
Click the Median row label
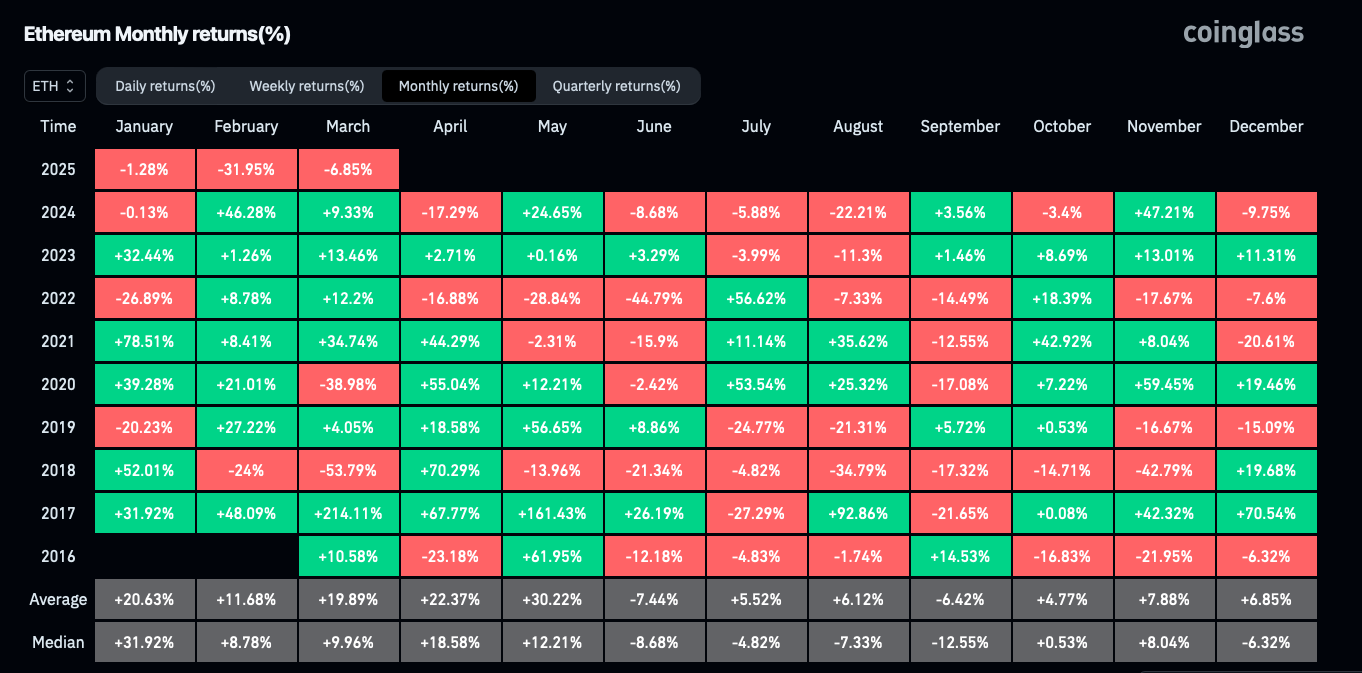[x=58, y=642]
